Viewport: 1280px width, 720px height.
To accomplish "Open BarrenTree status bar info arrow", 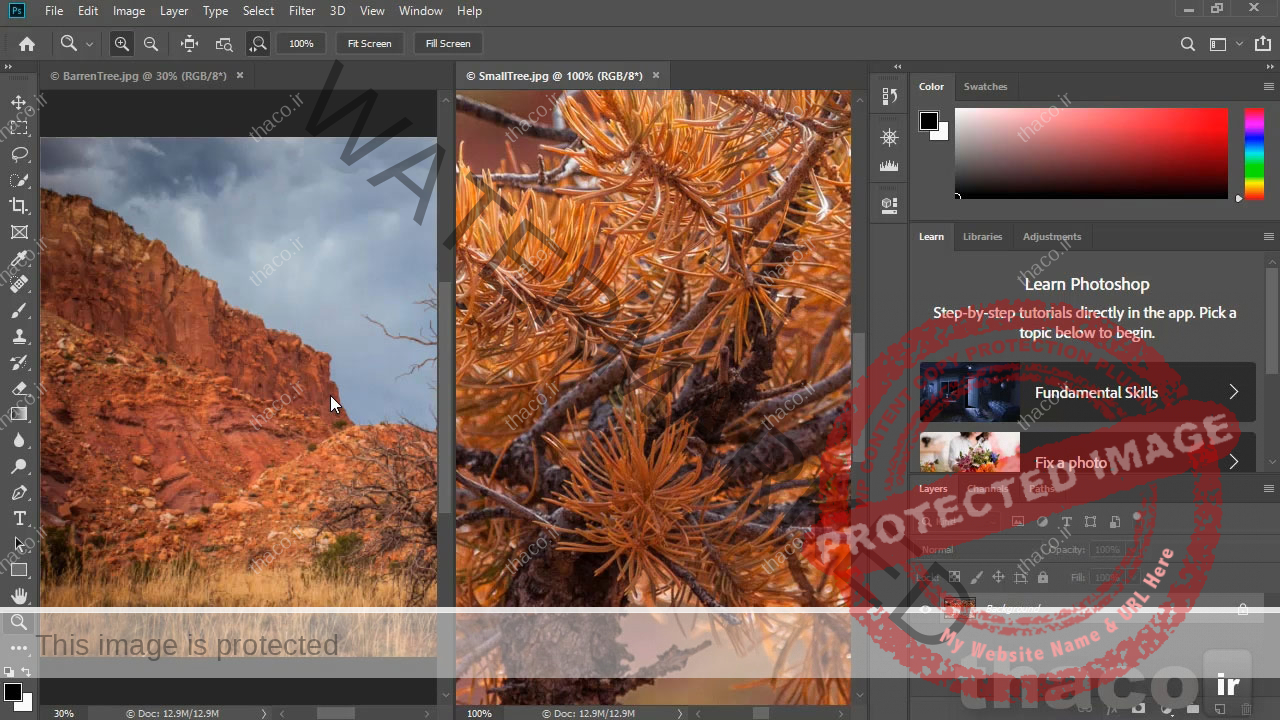I will 264,713.
